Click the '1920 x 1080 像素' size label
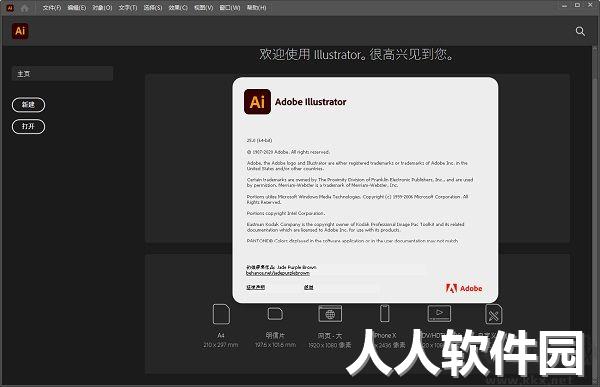The height and width of the screenshot is (387, 600). pyautogui.click(x=329, y=345)
